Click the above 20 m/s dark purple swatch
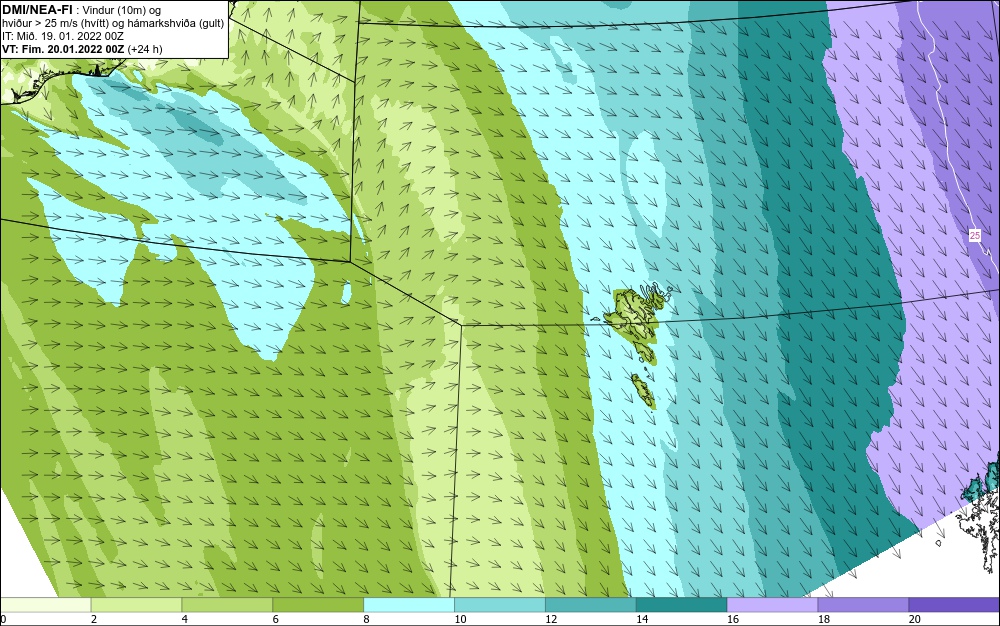Screen dimensions: 1000x626 (954, 605)
